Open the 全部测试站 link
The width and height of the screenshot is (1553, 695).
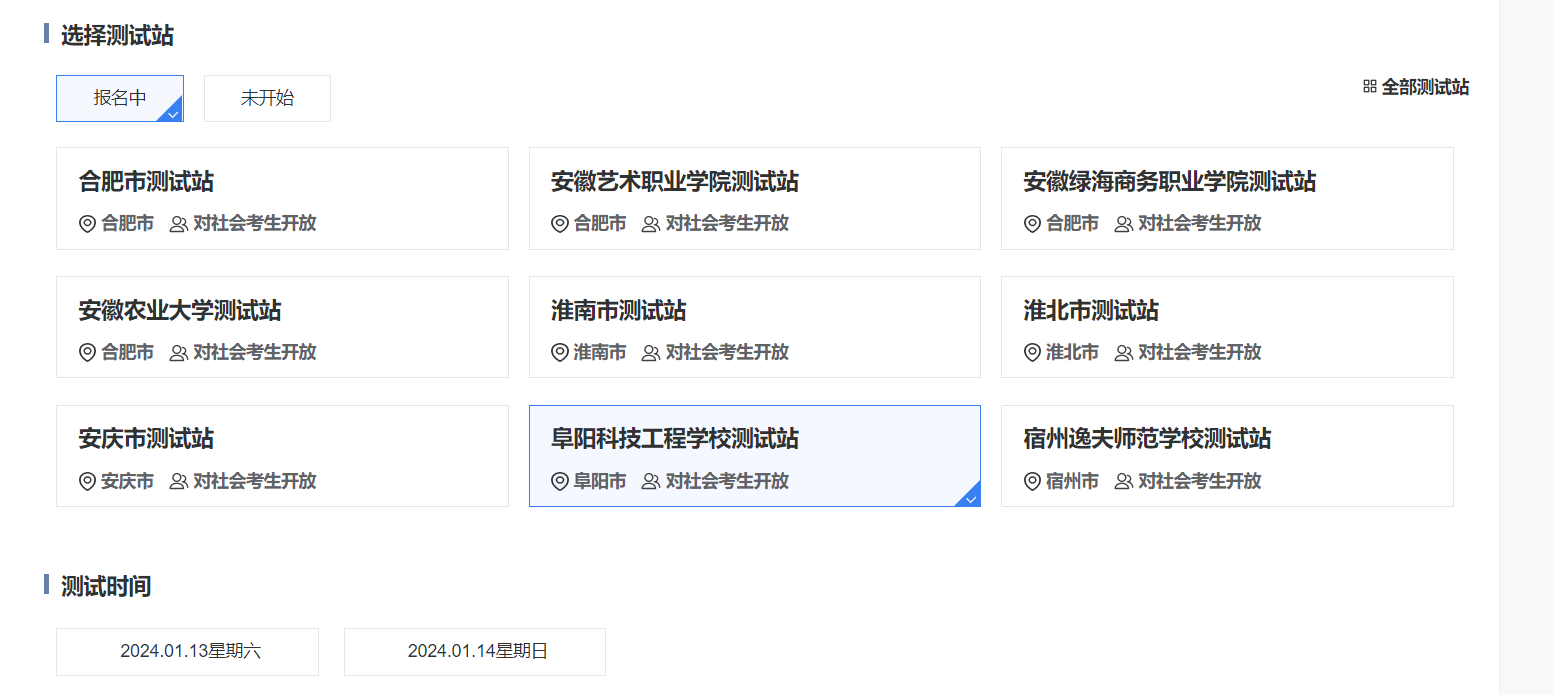(x=1425, y=87)
